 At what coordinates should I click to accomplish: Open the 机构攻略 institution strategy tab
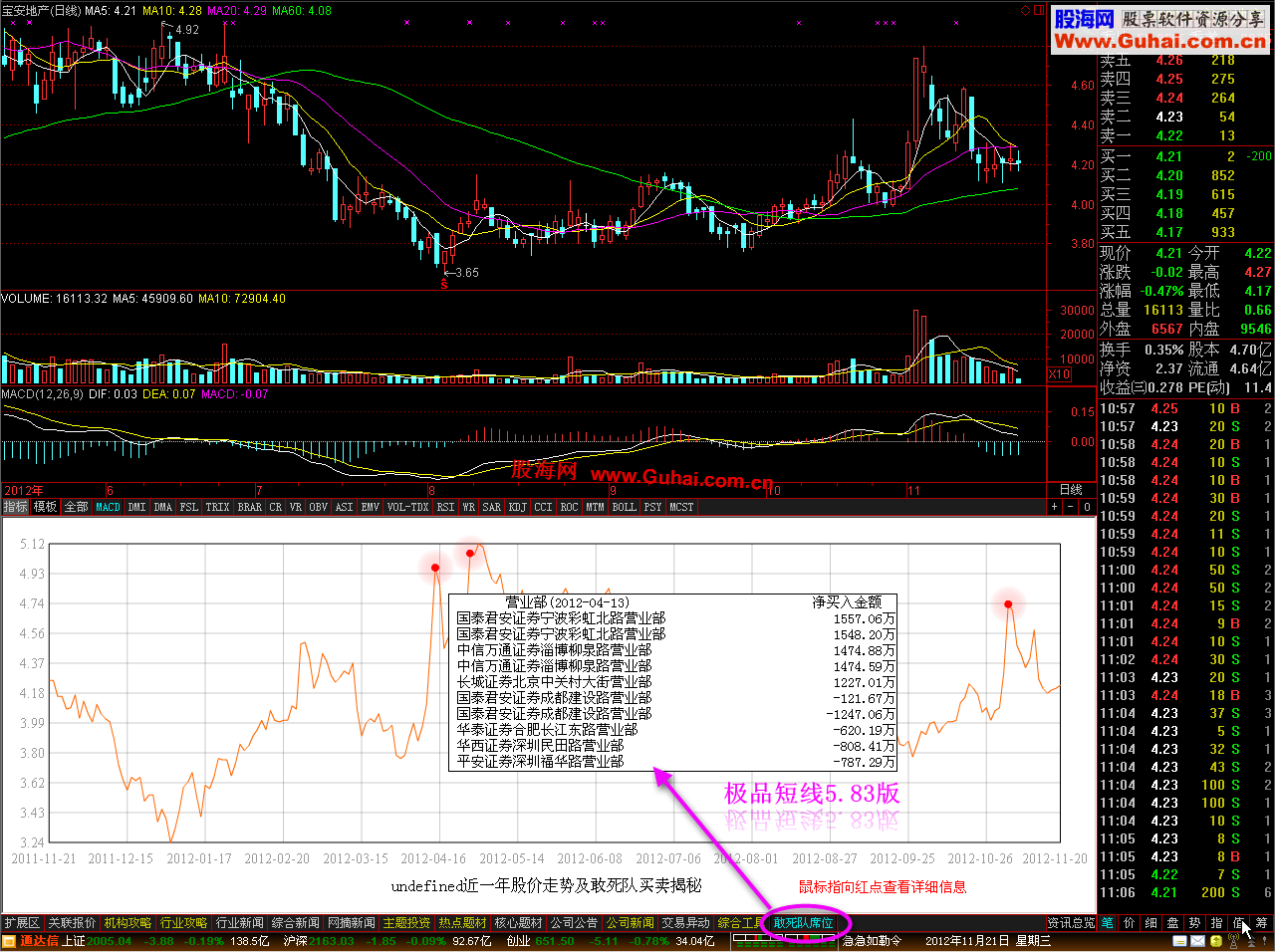tap(128, 923)
